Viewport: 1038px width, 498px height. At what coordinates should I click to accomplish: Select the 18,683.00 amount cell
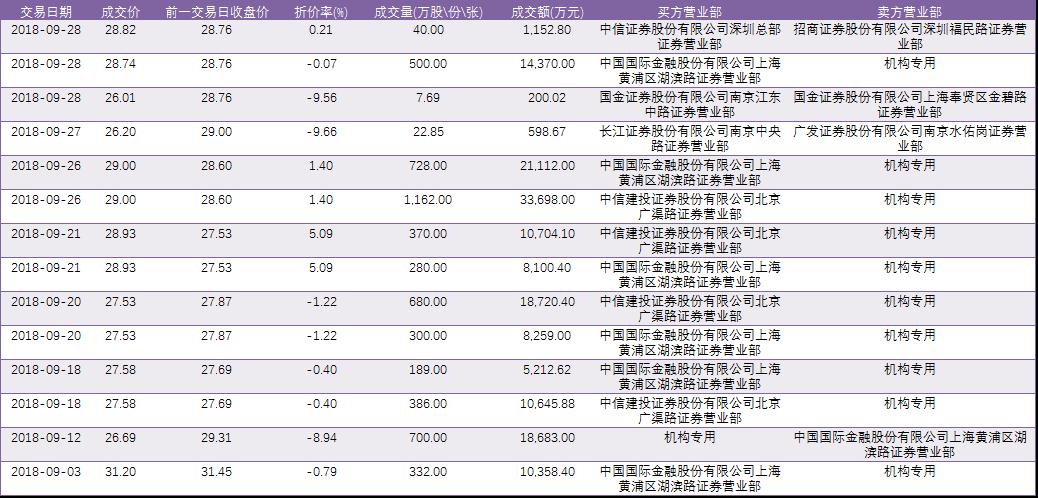point(547,437)
